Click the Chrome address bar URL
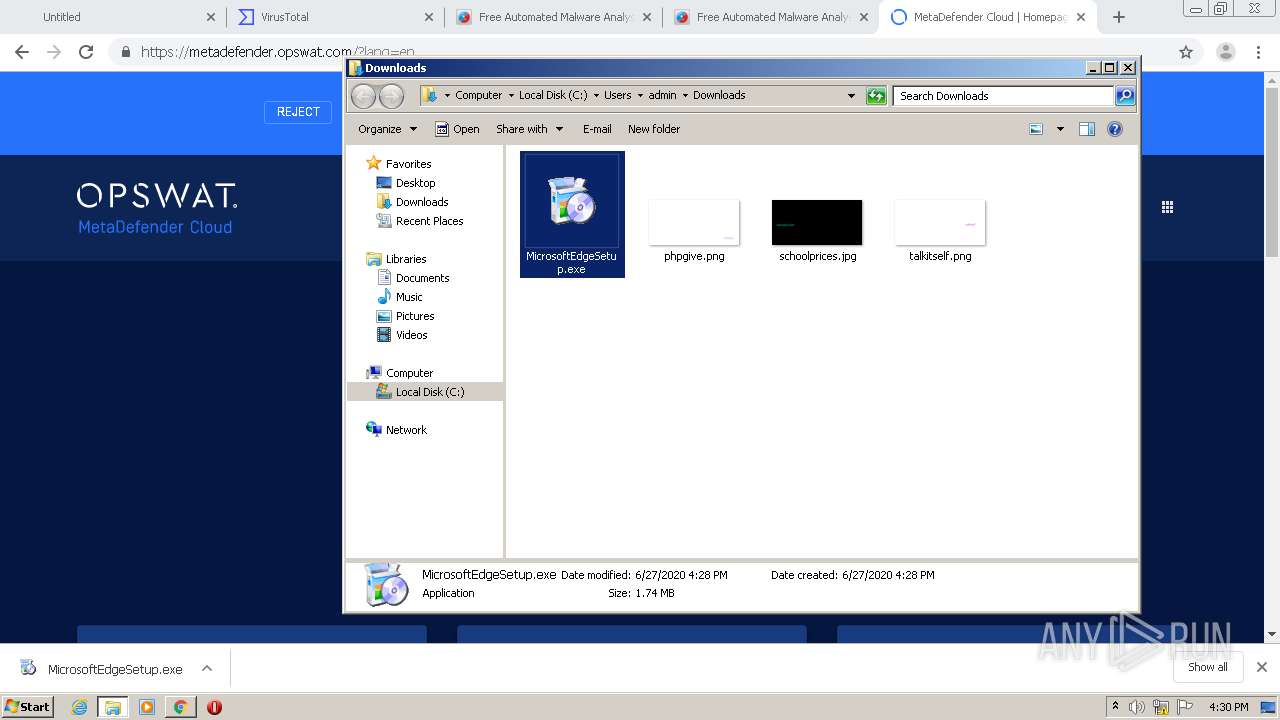The height and width of the screenshot is (720, 1280). tap(278, 52)
